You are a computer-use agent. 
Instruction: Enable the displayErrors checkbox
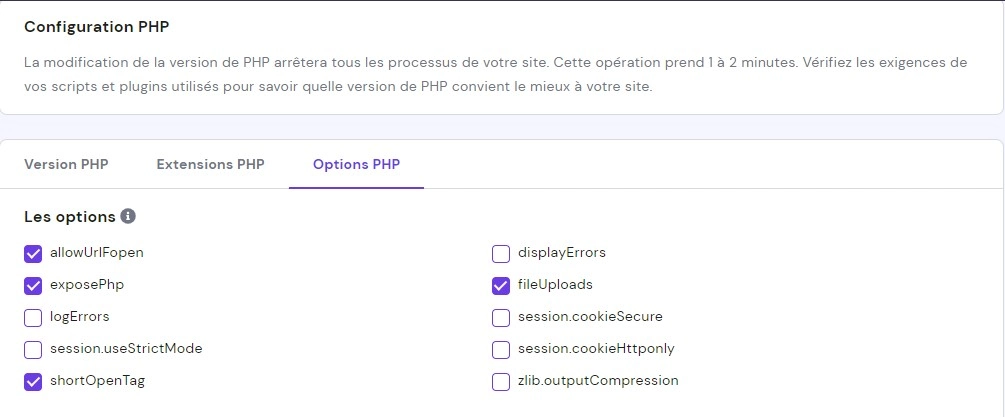coord(501,253)
